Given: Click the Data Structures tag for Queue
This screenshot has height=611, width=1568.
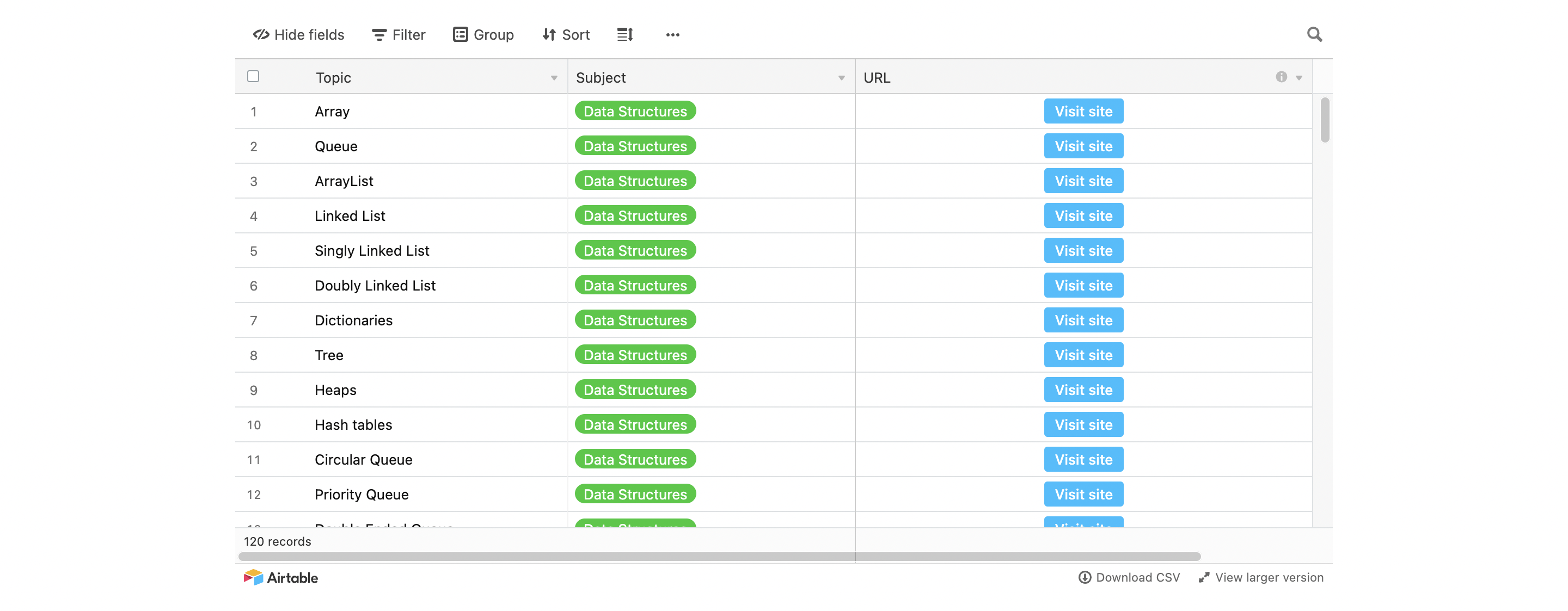Looking at the screenshot, I should coord(635,147).
